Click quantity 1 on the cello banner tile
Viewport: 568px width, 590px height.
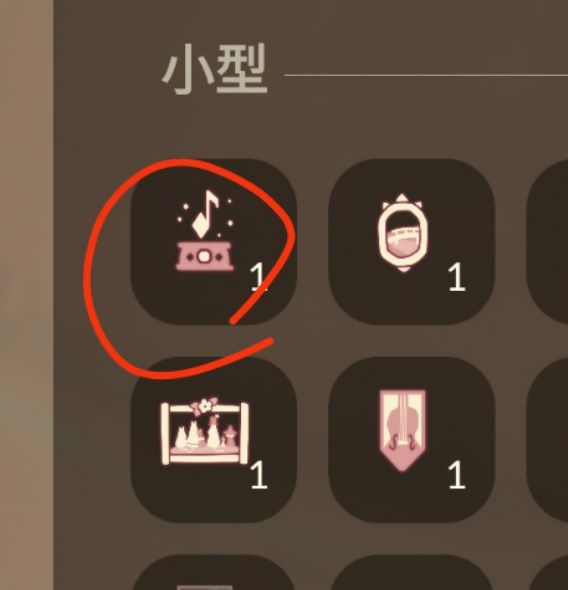pyautogui.click(x=457, y=475)
